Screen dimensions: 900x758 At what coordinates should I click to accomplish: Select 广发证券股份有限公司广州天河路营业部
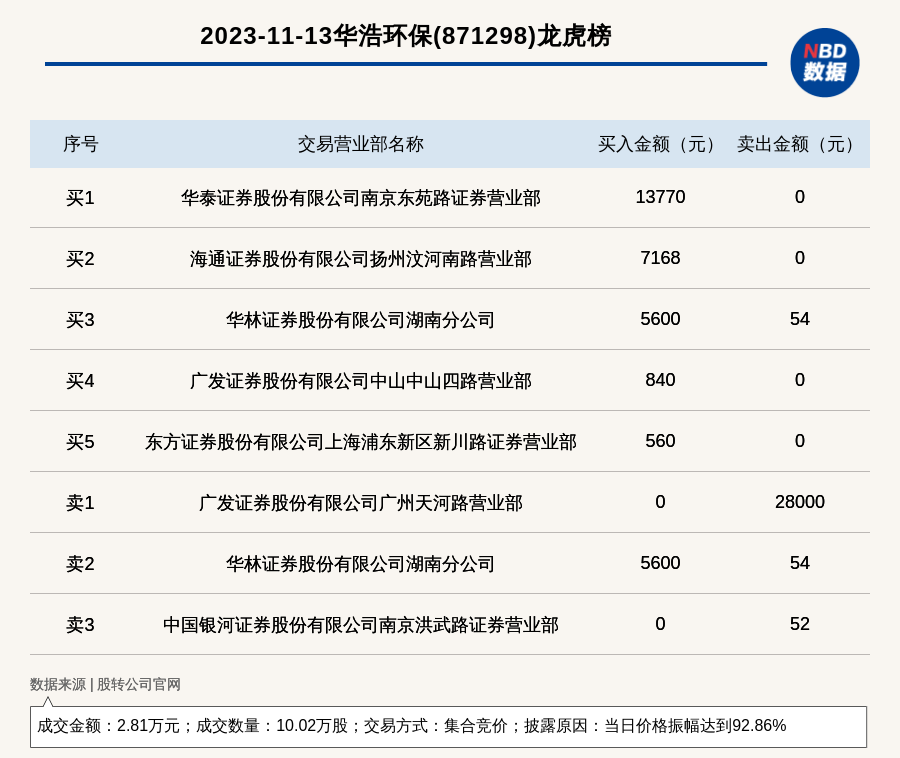click(360, 503)
